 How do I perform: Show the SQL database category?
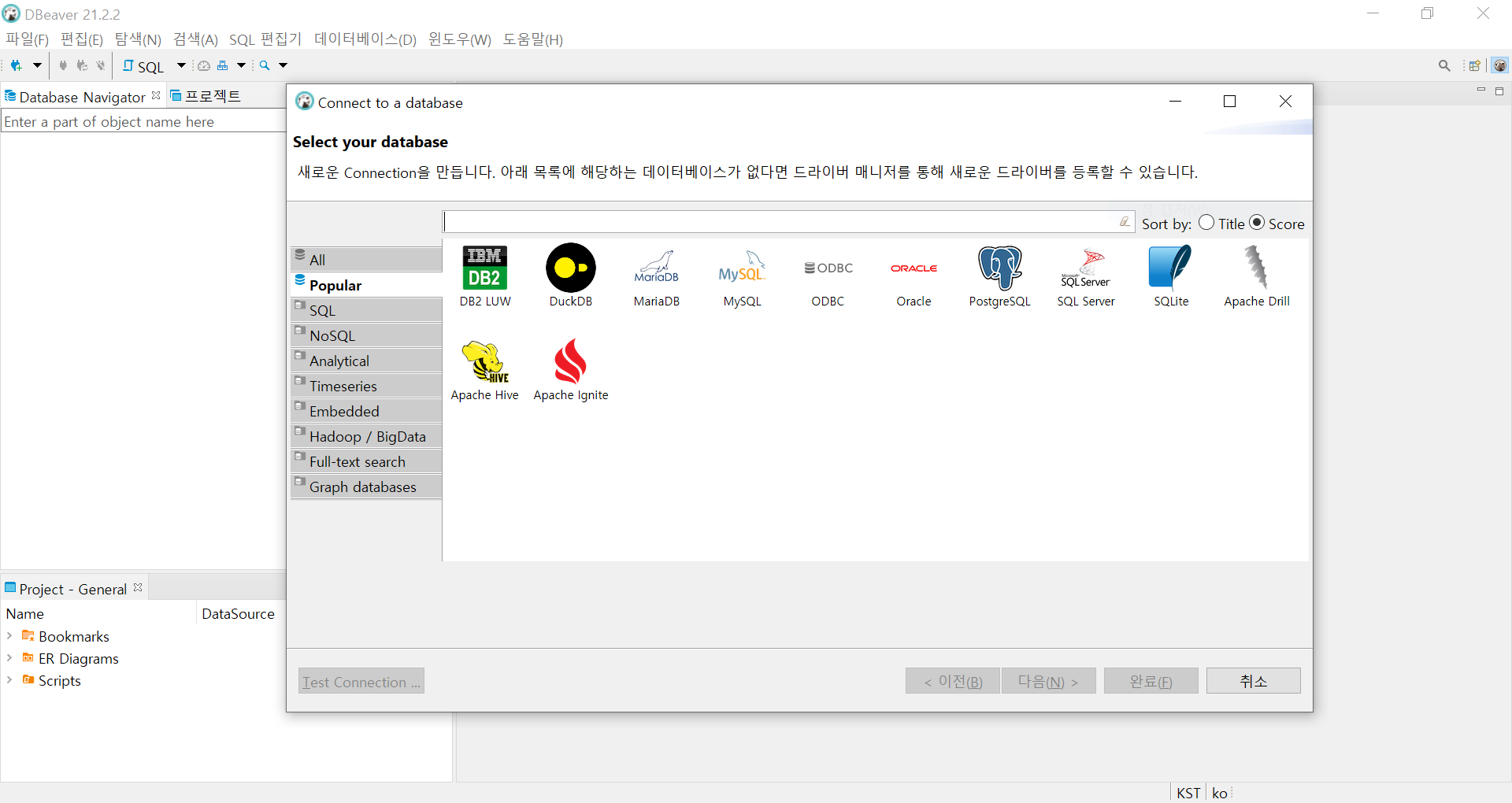366,309
